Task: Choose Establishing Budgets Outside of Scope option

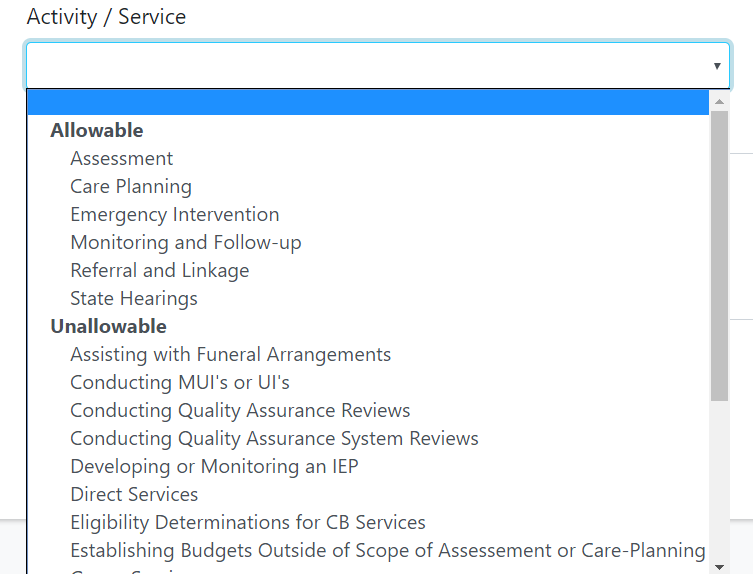Action: (x=388, y=550)
